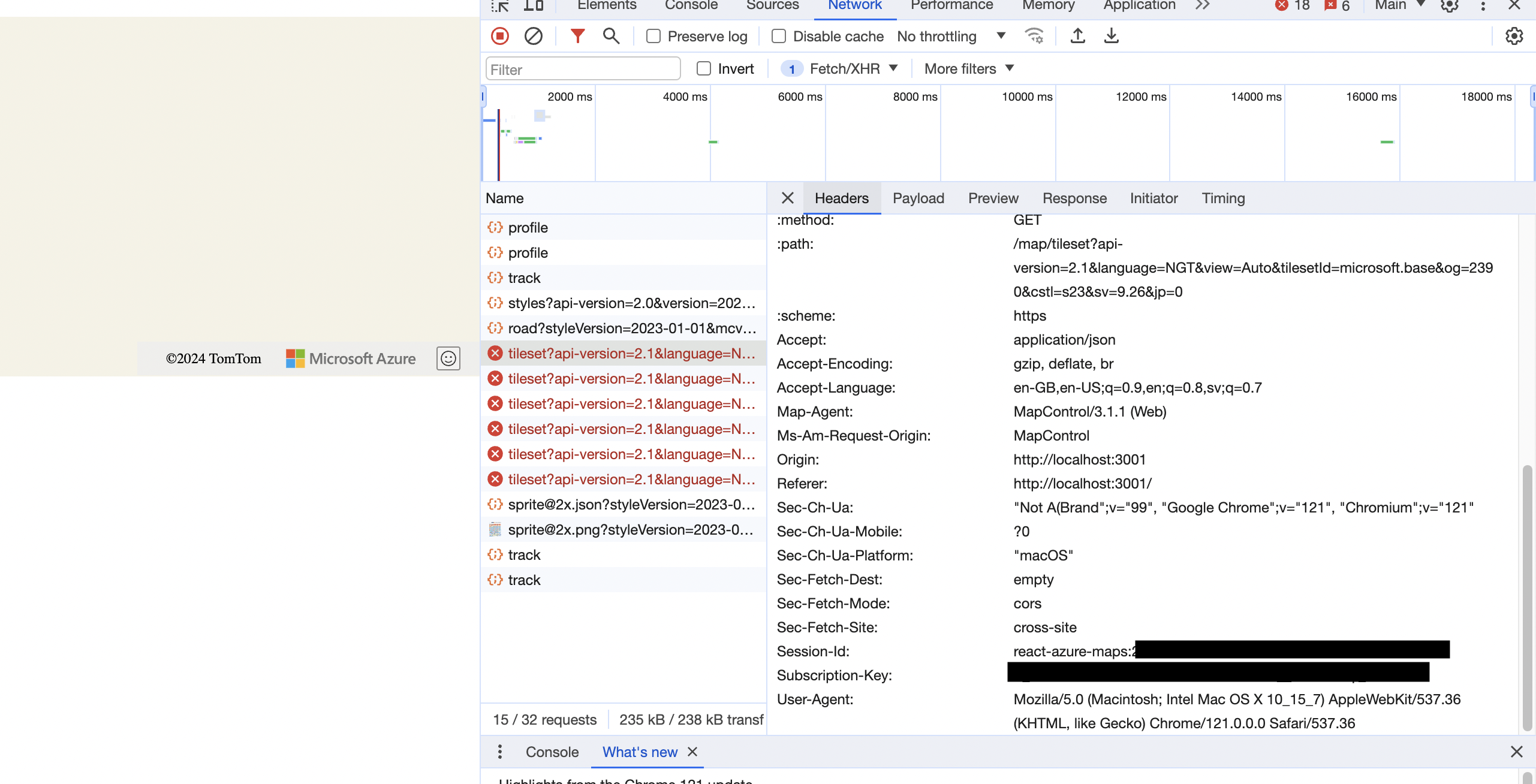The width and height of the screenshot is (1536, 784).
Task: Open network conditions wifi icon
Action: click(1034, 36)
